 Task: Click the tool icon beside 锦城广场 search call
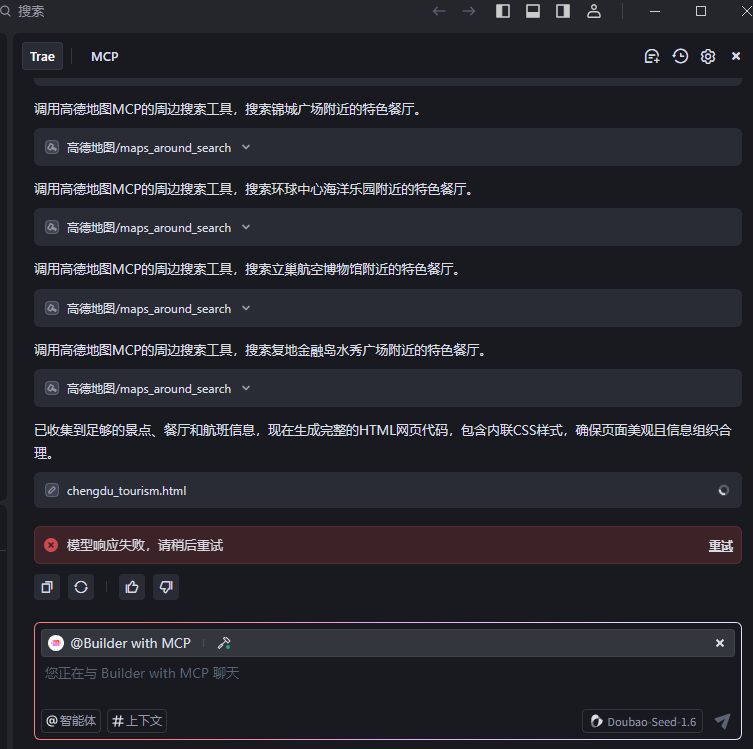point(52,147)
